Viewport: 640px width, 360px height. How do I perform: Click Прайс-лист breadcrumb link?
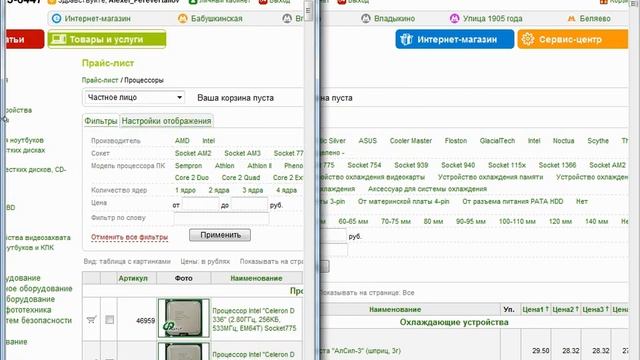coord(100,80)
